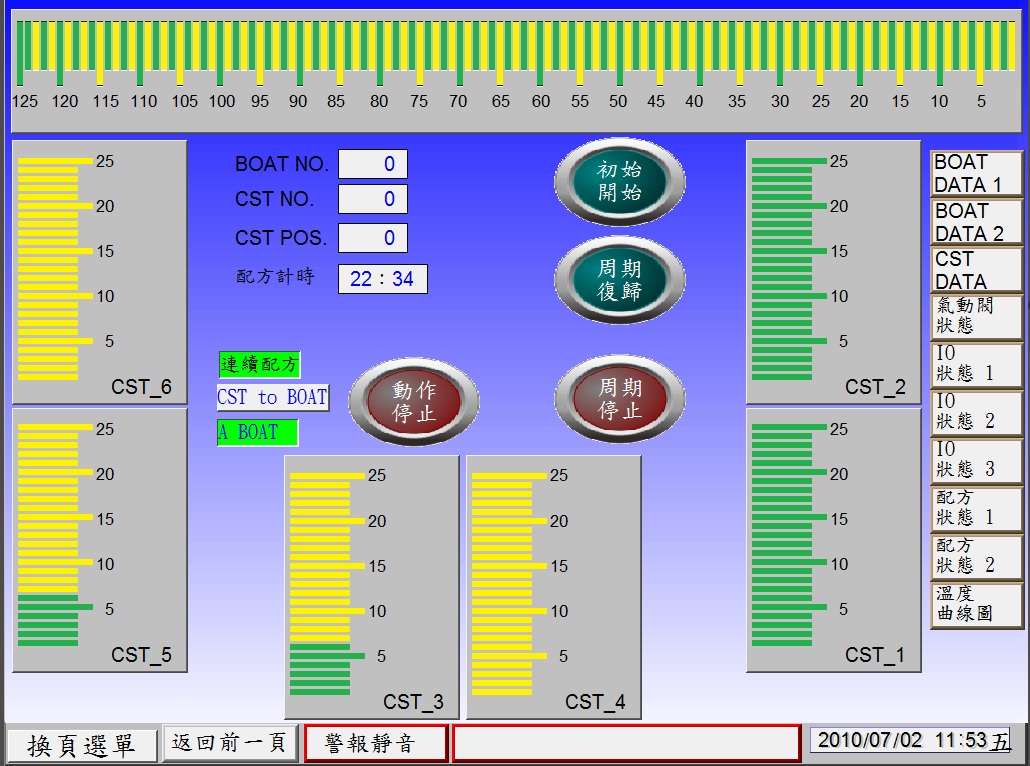The width and height of the screenshot is (1030, 766).
Task: Open the BOAT DATA 2 page
Action: [x=976, y=222]
